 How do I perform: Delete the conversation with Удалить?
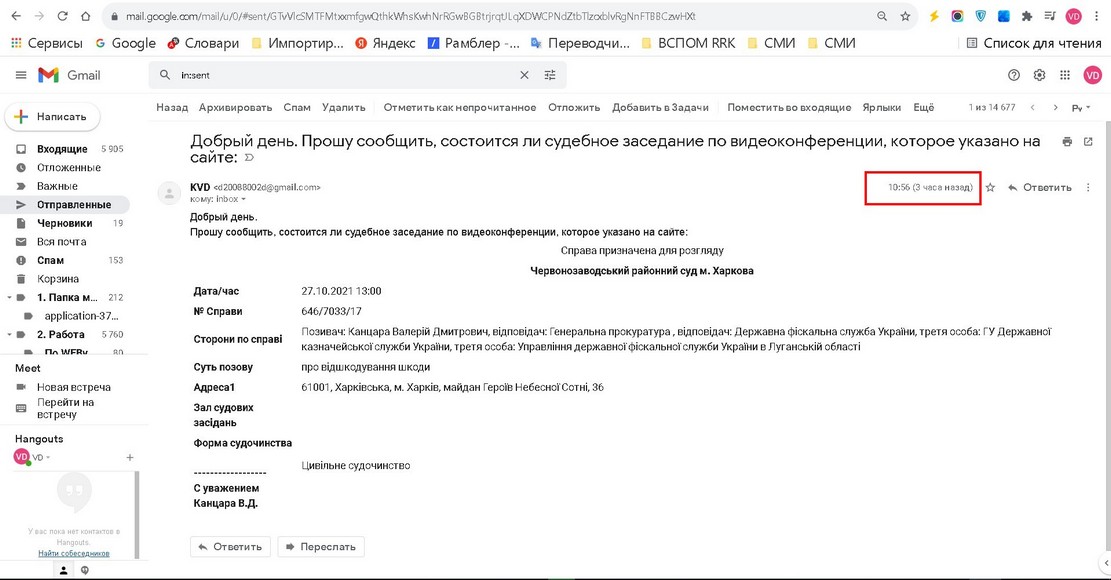point(344,108)
